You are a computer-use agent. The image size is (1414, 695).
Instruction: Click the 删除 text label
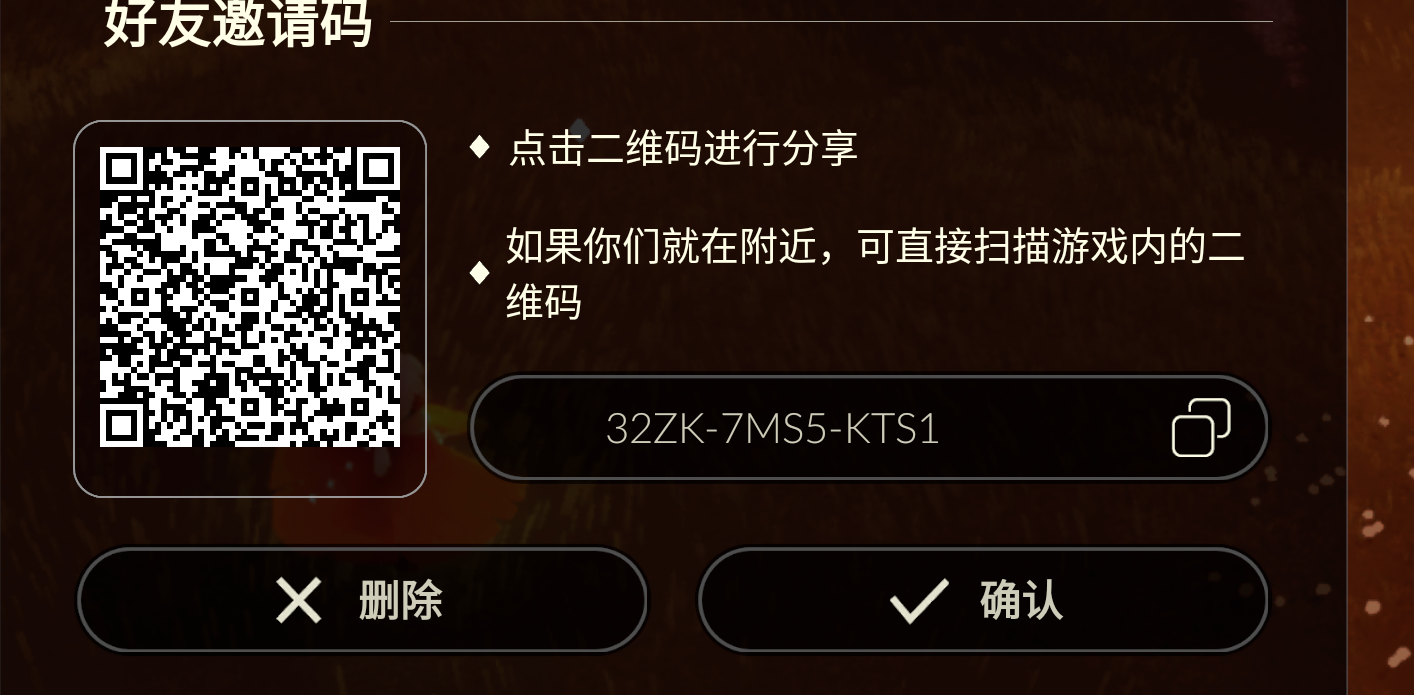[401, 601]
